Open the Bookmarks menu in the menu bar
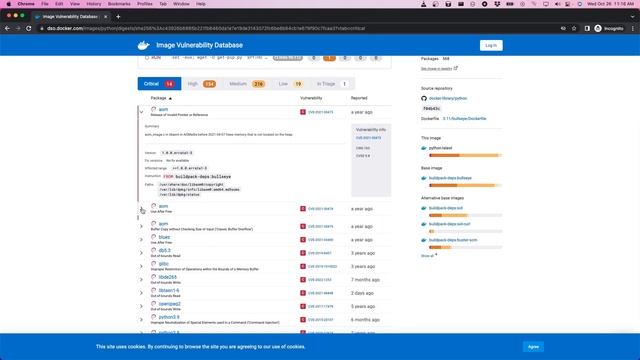 point(119,4)
